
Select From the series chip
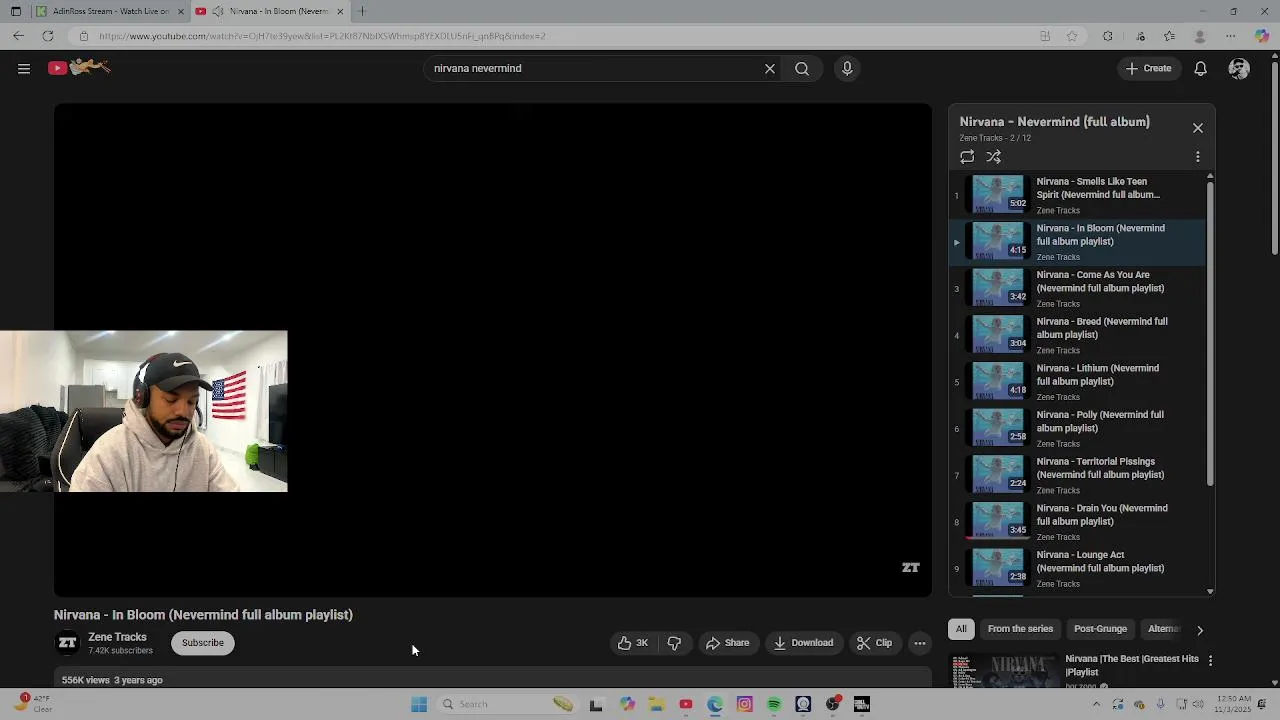[x=1020, y=629]
